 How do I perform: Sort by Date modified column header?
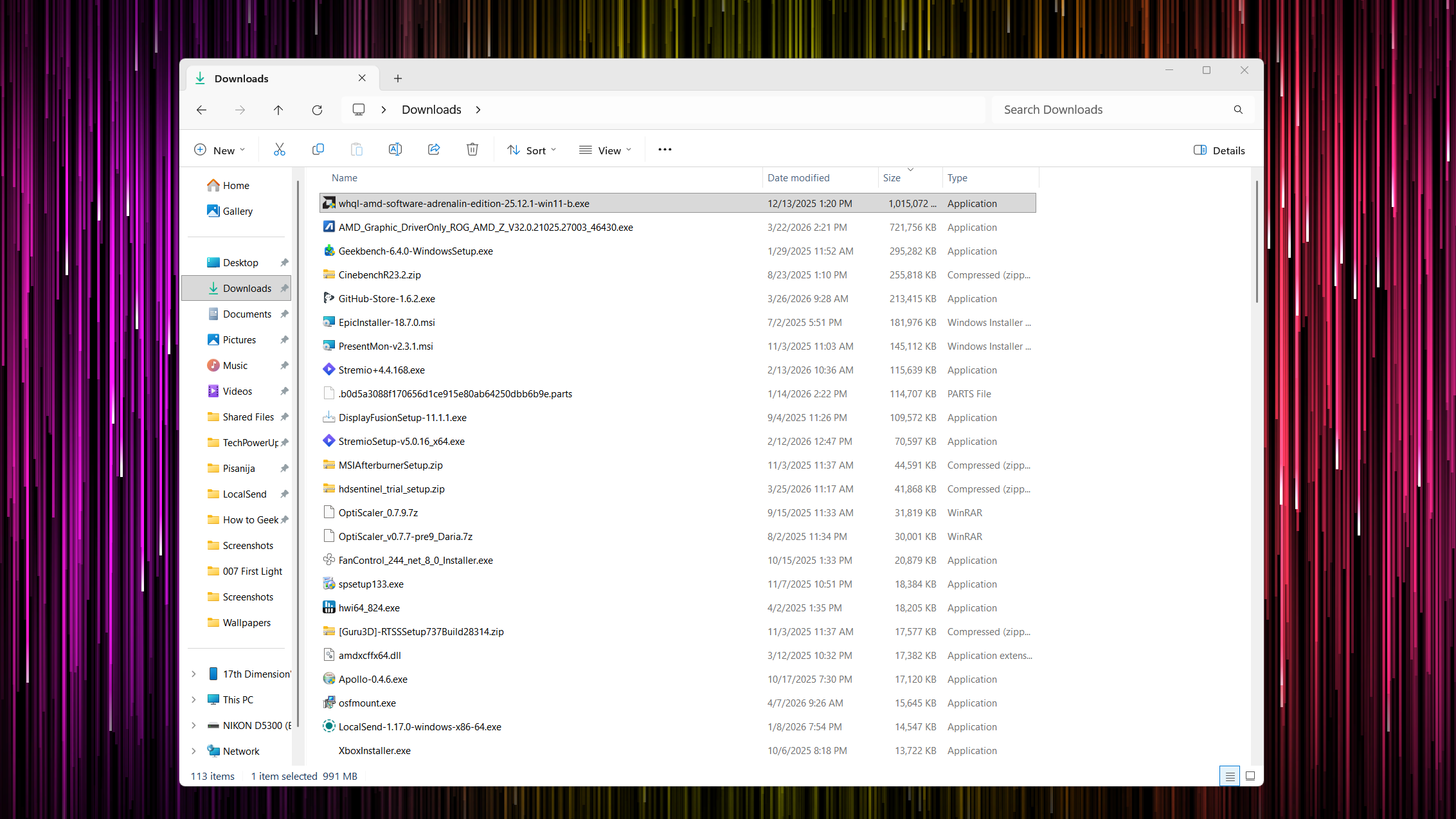coord(820,178)
